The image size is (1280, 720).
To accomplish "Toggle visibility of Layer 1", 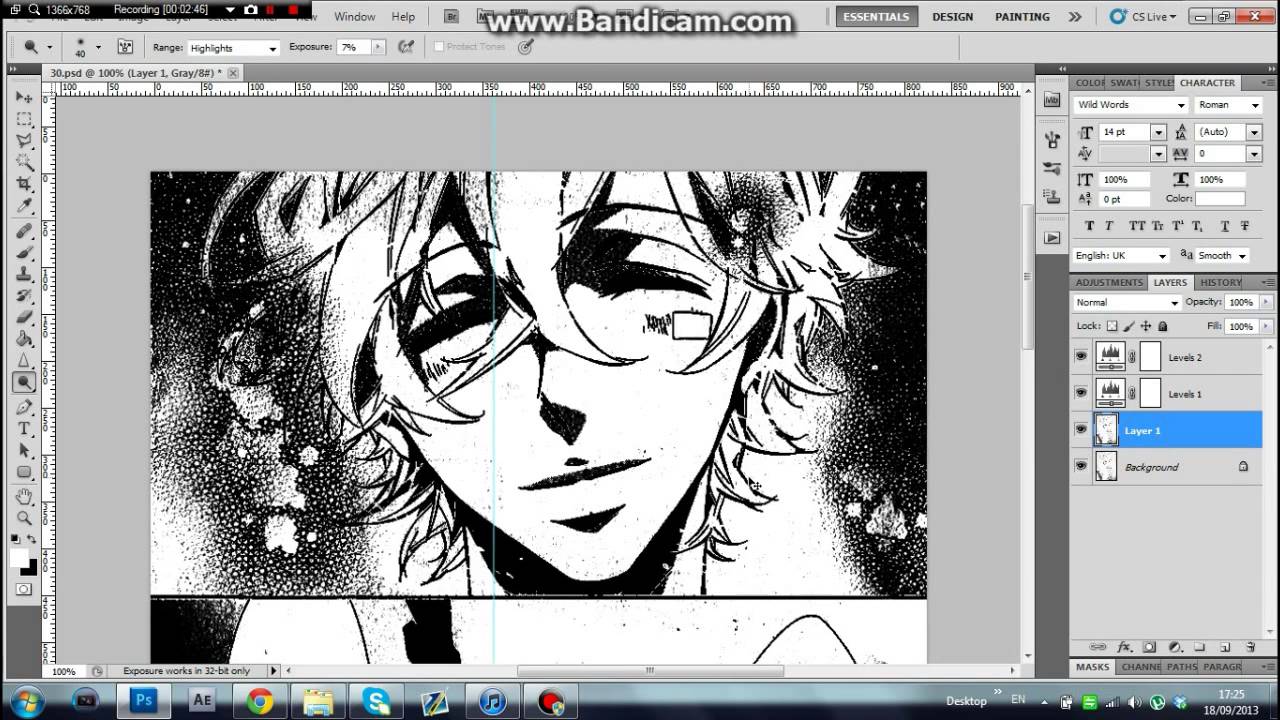I will tap(1081, 430).
